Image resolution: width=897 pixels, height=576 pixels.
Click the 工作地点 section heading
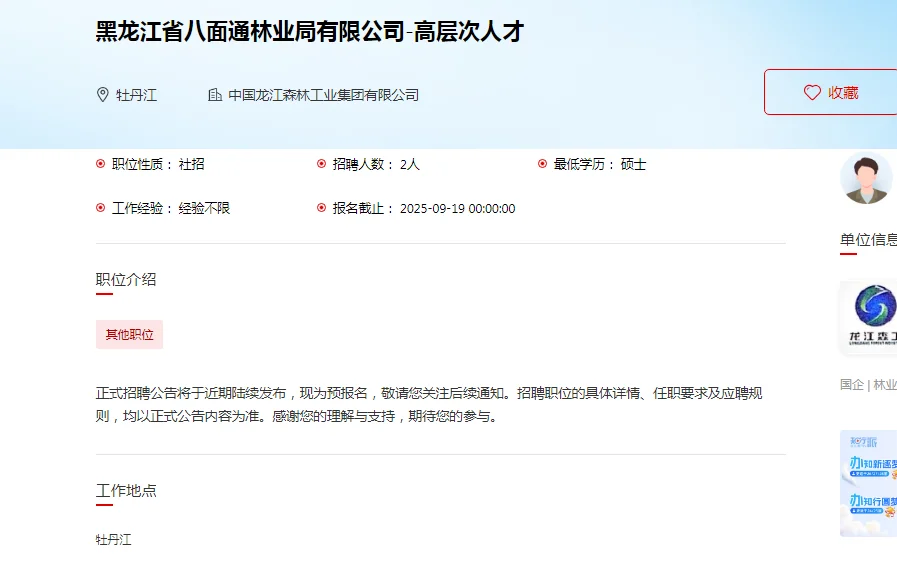(126, 491)
